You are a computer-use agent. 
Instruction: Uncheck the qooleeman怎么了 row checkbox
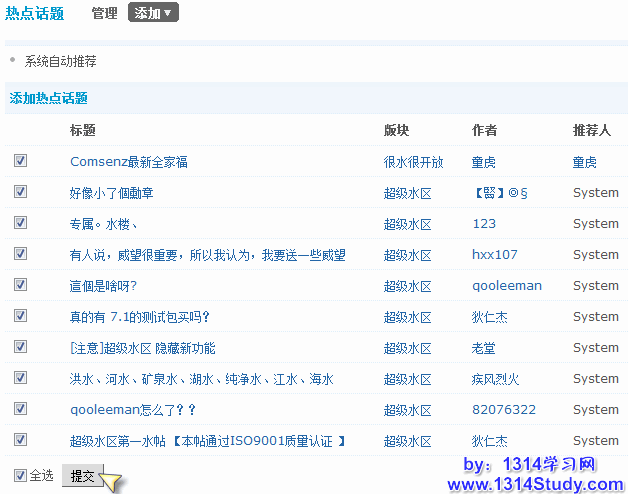click(21, 409)
